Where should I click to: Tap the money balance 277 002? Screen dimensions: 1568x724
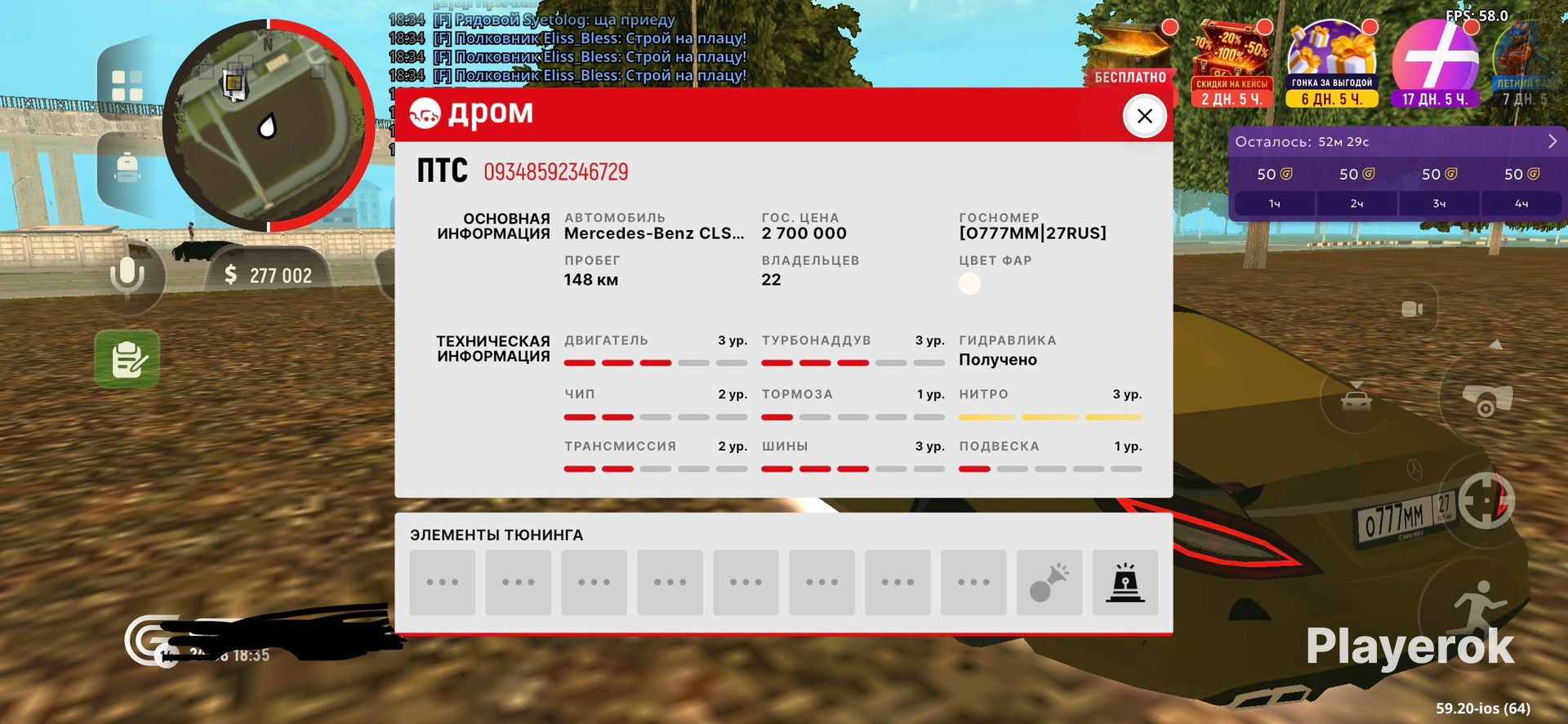point(269,276)
